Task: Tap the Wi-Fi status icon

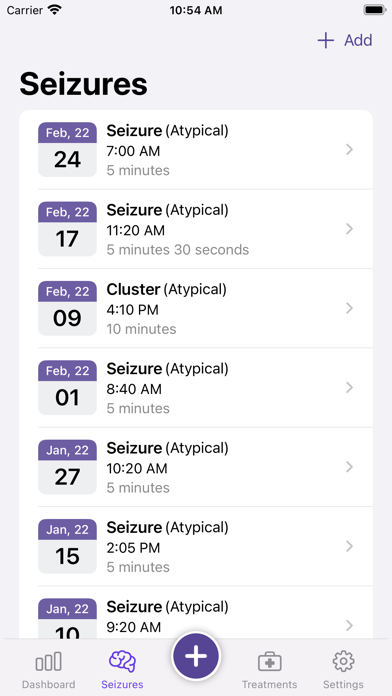Action: [55, 10]
